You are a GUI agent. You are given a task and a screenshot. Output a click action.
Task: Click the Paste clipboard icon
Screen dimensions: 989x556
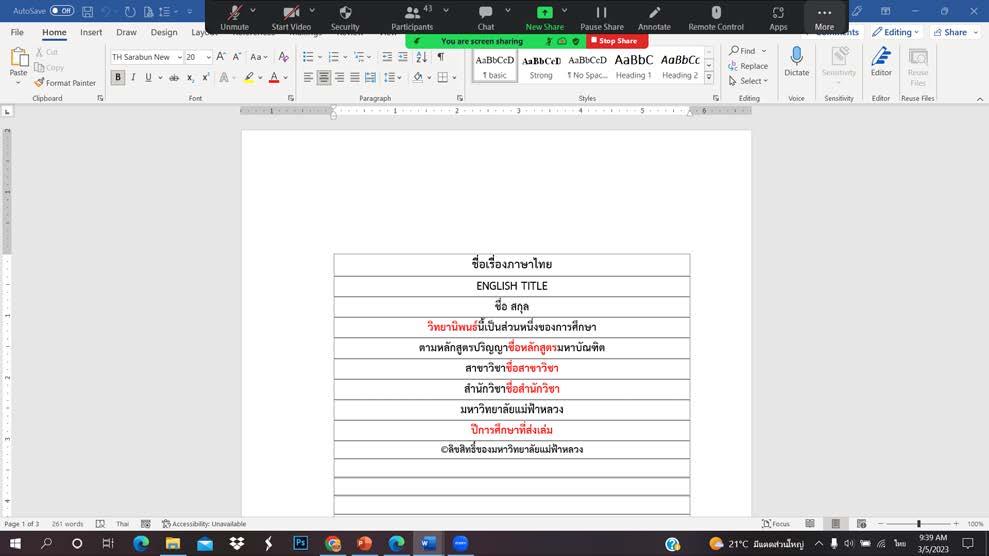pyautogui.click(x=19, y=58)
